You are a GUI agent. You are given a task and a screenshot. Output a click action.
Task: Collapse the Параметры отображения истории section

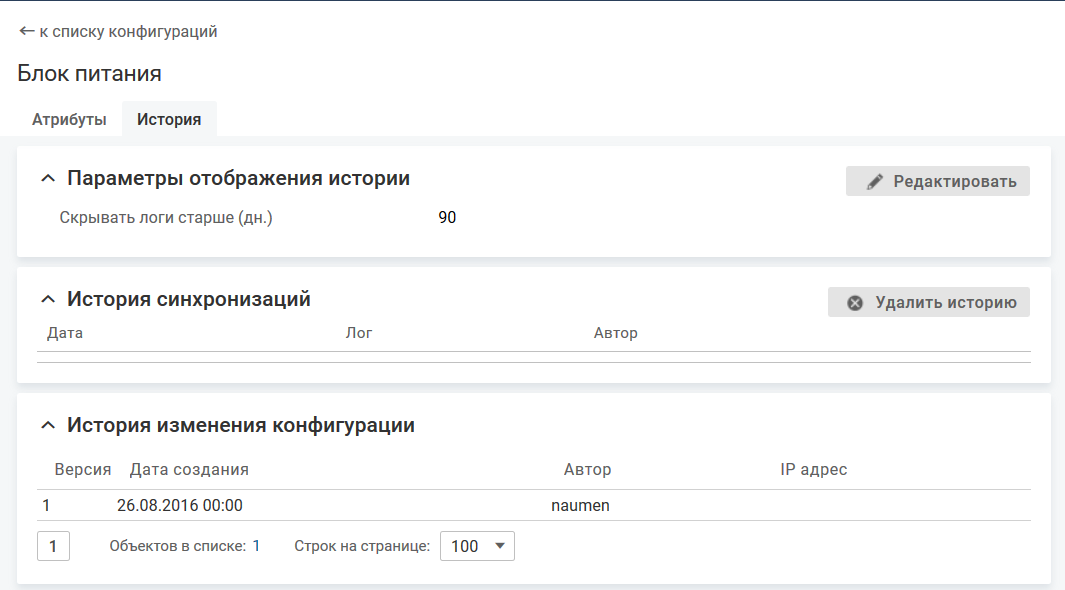click(x=47, y=179)
